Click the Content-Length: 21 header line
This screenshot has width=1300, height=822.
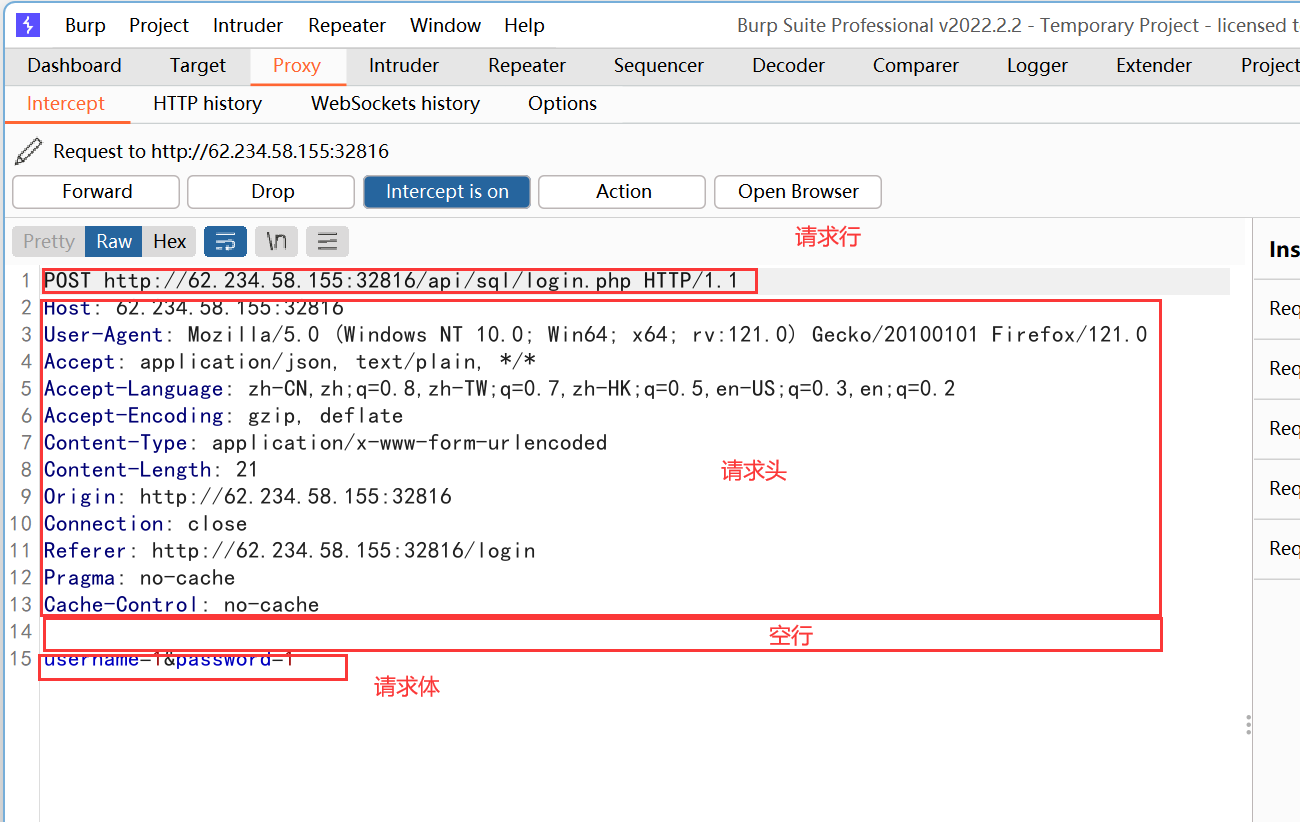point(151,470)
